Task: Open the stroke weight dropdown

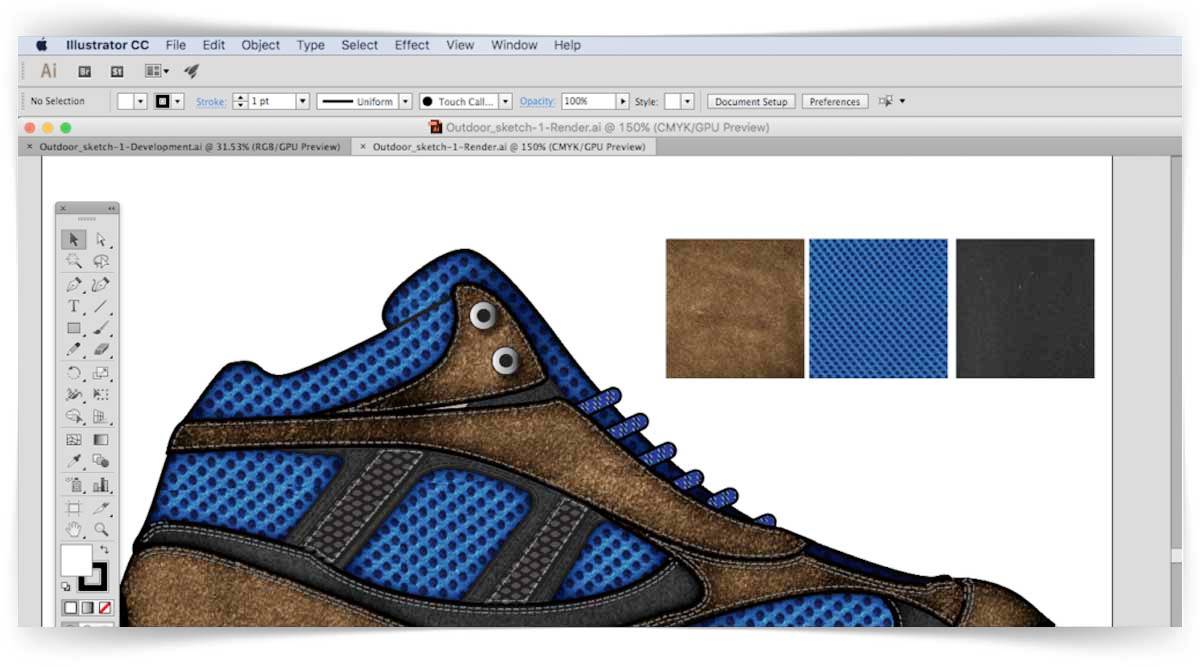Action: (x=302, y=101)
